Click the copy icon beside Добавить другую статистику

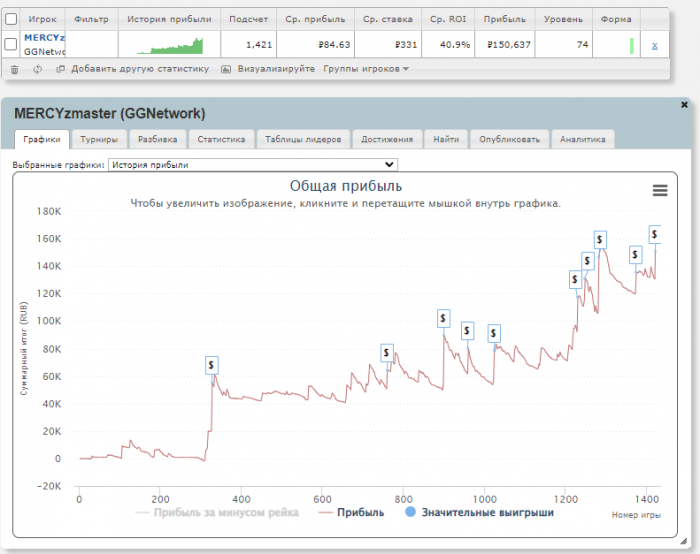click(x=60, y=69)
